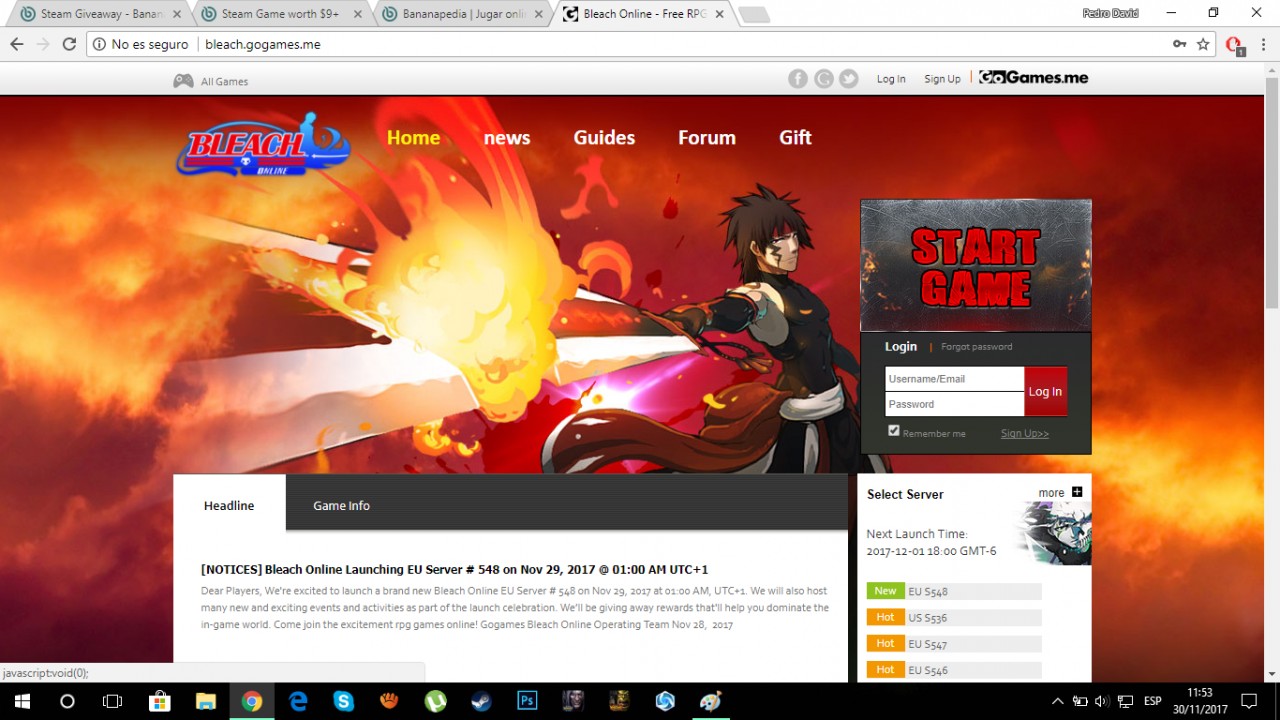
Task: Open the Guides navigation item
Action: 604,137
